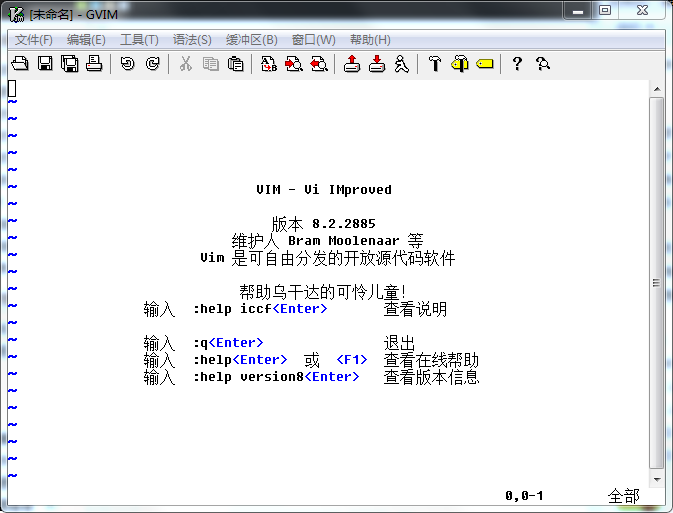Click 'Vim 是可自由分发的开放源代码软件' line

(x=327, y=258)
